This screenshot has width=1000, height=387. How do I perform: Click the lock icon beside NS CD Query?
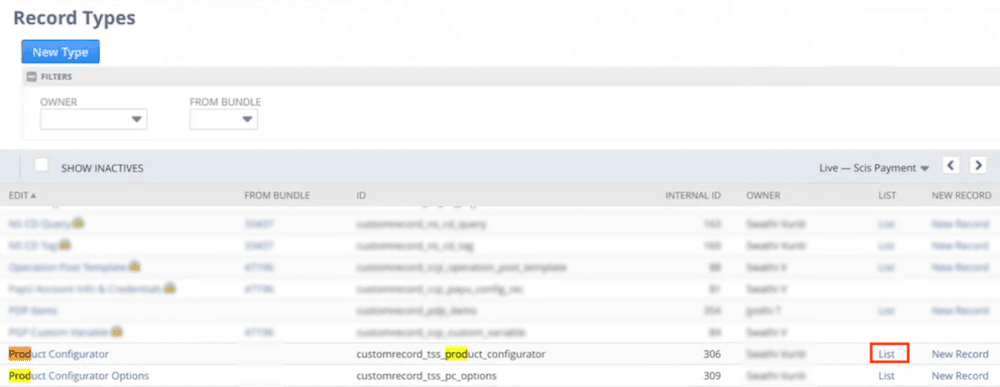click(78, 224)
